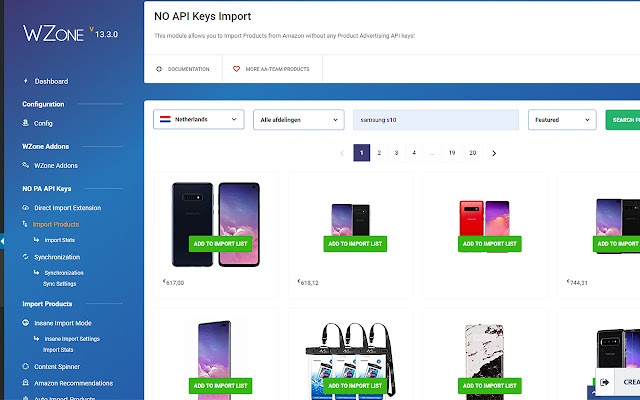Click the Import Products arrows icon

coord(25,224)
